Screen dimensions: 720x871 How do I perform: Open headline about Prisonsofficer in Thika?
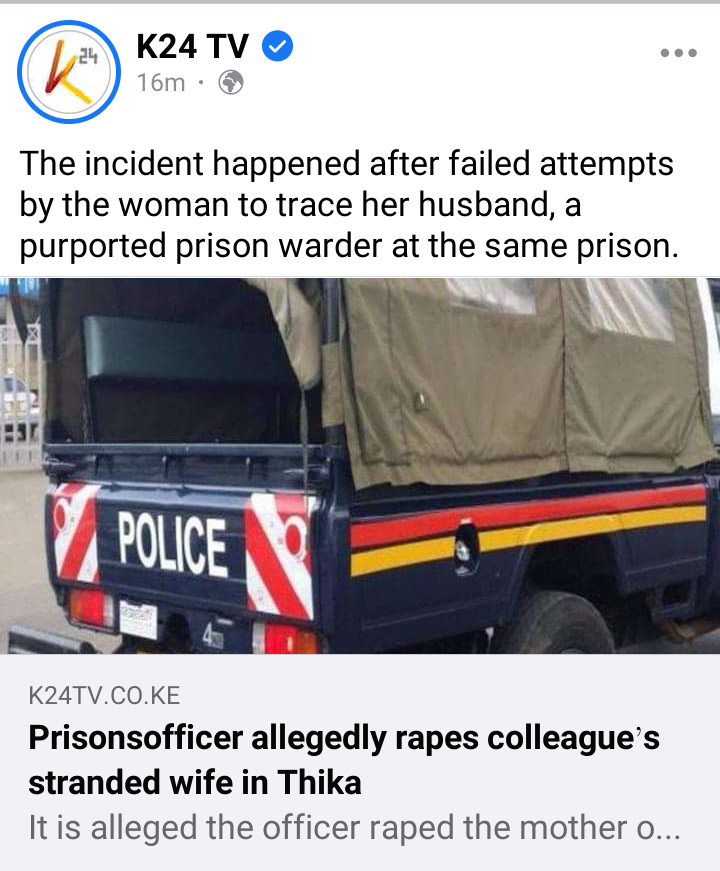(x=344, y=759)
